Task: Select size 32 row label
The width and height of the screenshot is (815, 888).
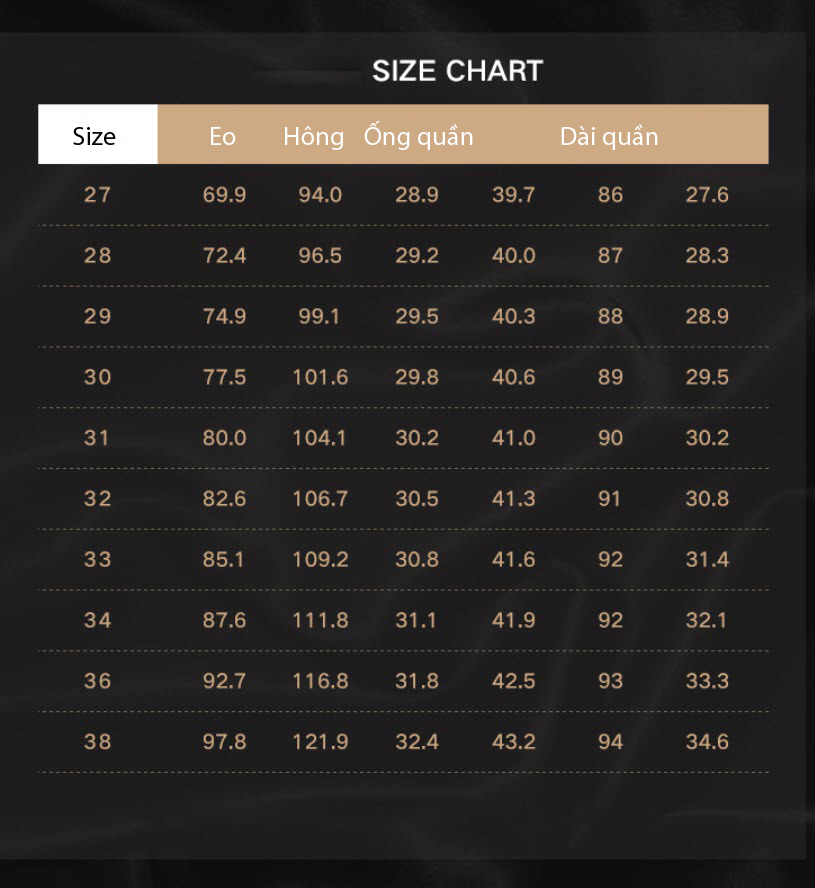Action: pyautogui.click(x=97, y=498)
